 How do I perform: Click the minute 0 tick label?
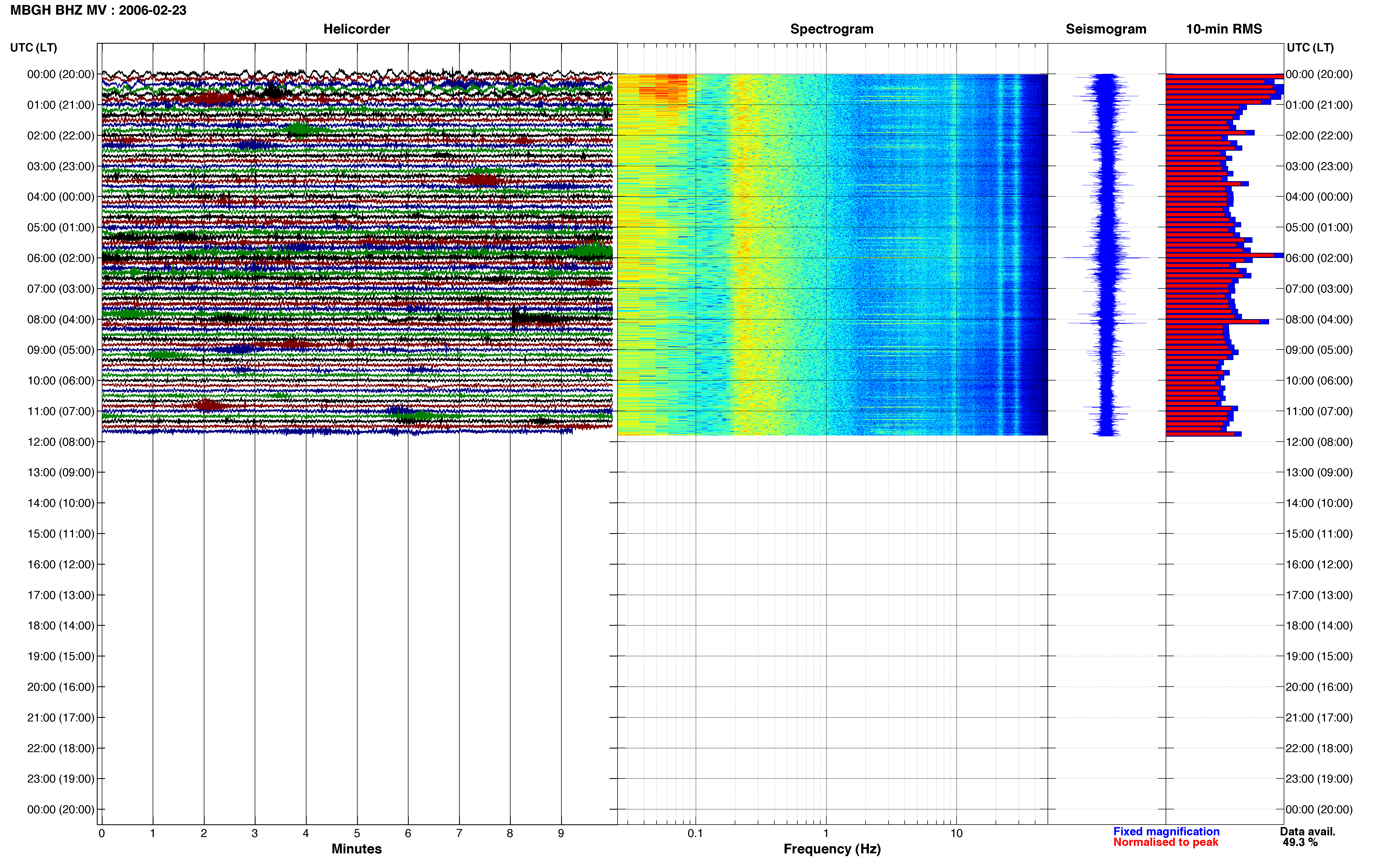pyautogui.click(x=101, y=833)
